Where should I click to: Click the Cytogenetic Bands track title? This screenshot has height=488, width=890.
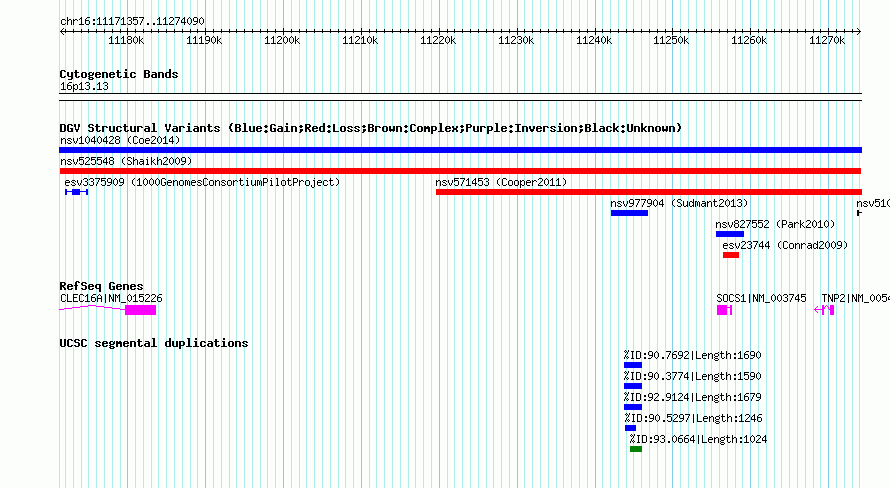[119, 74]
